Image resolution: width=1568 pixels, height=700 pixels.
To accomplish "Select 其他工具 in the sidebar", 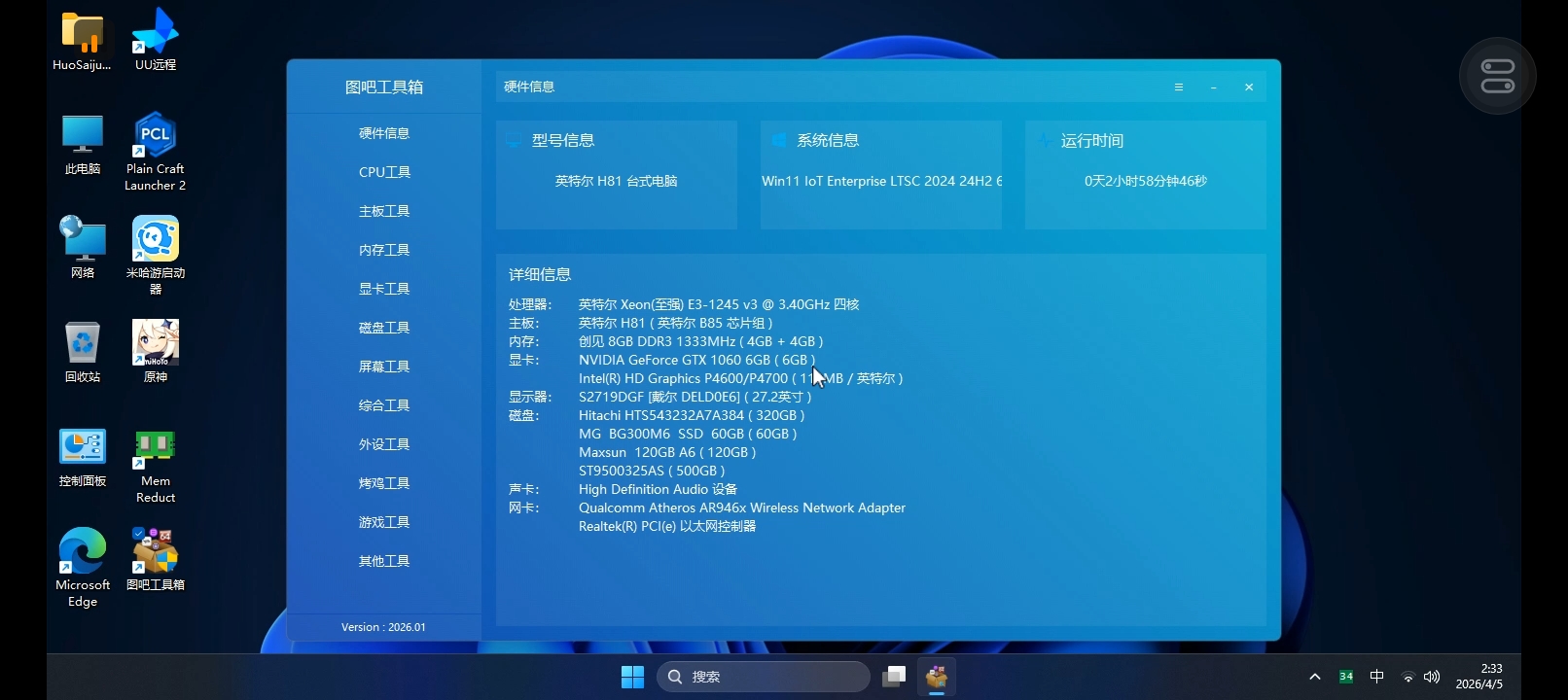I will 384,561.
